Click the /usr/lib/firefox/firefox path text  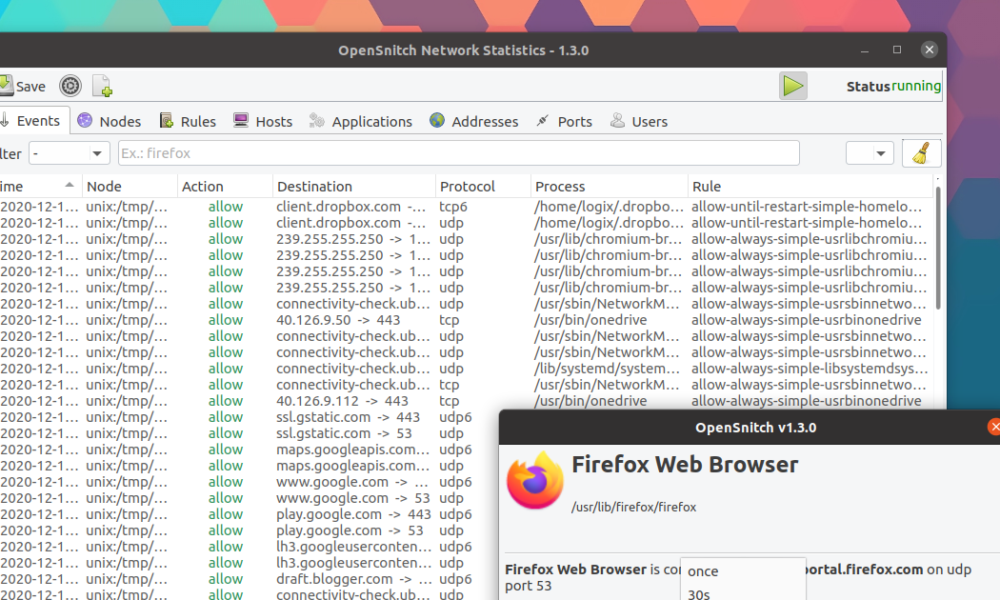[633, 507]
